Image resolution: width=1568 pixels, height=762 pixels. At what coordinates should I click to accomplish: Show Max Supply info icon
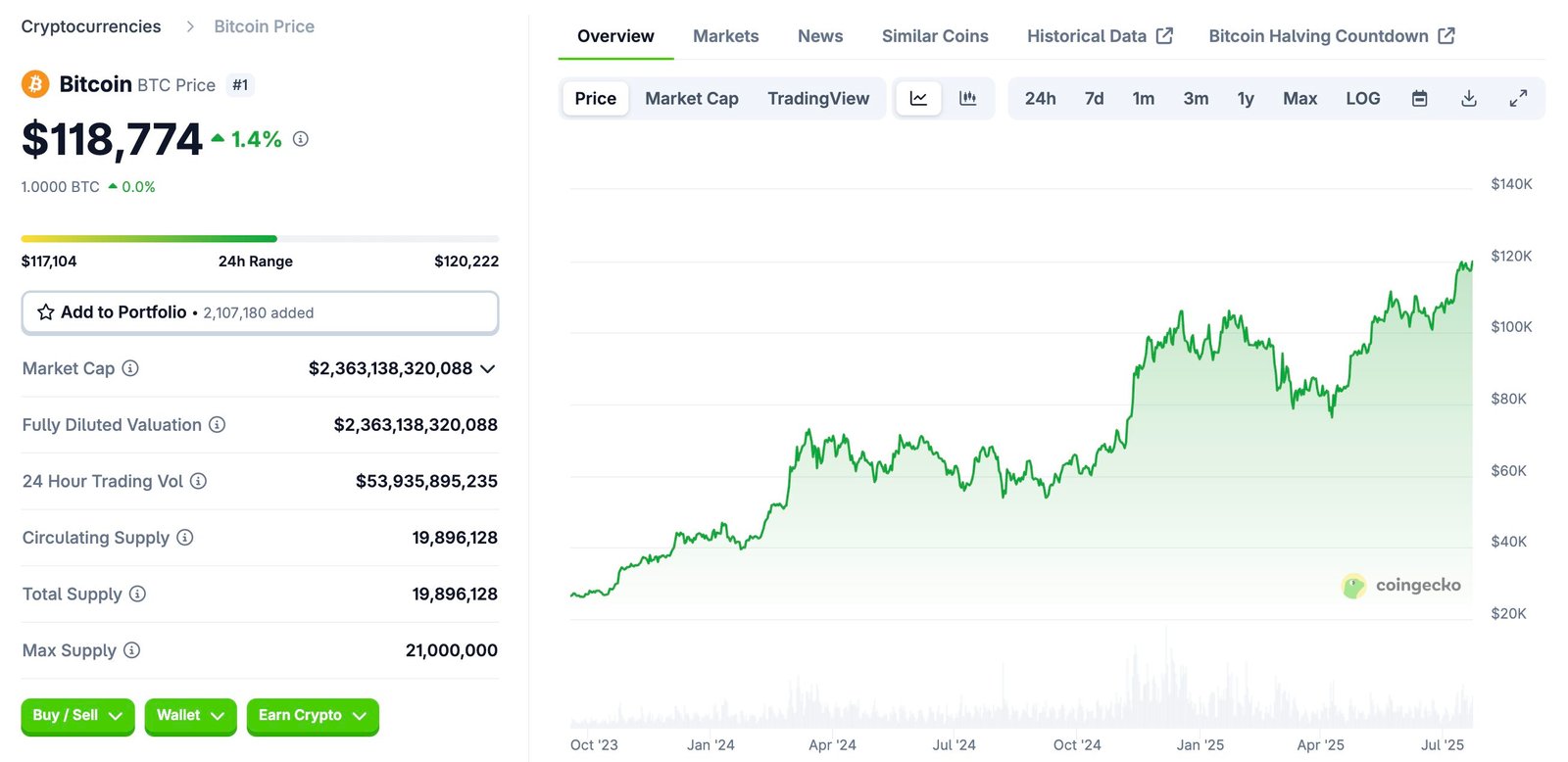click(x=132, y=650)
